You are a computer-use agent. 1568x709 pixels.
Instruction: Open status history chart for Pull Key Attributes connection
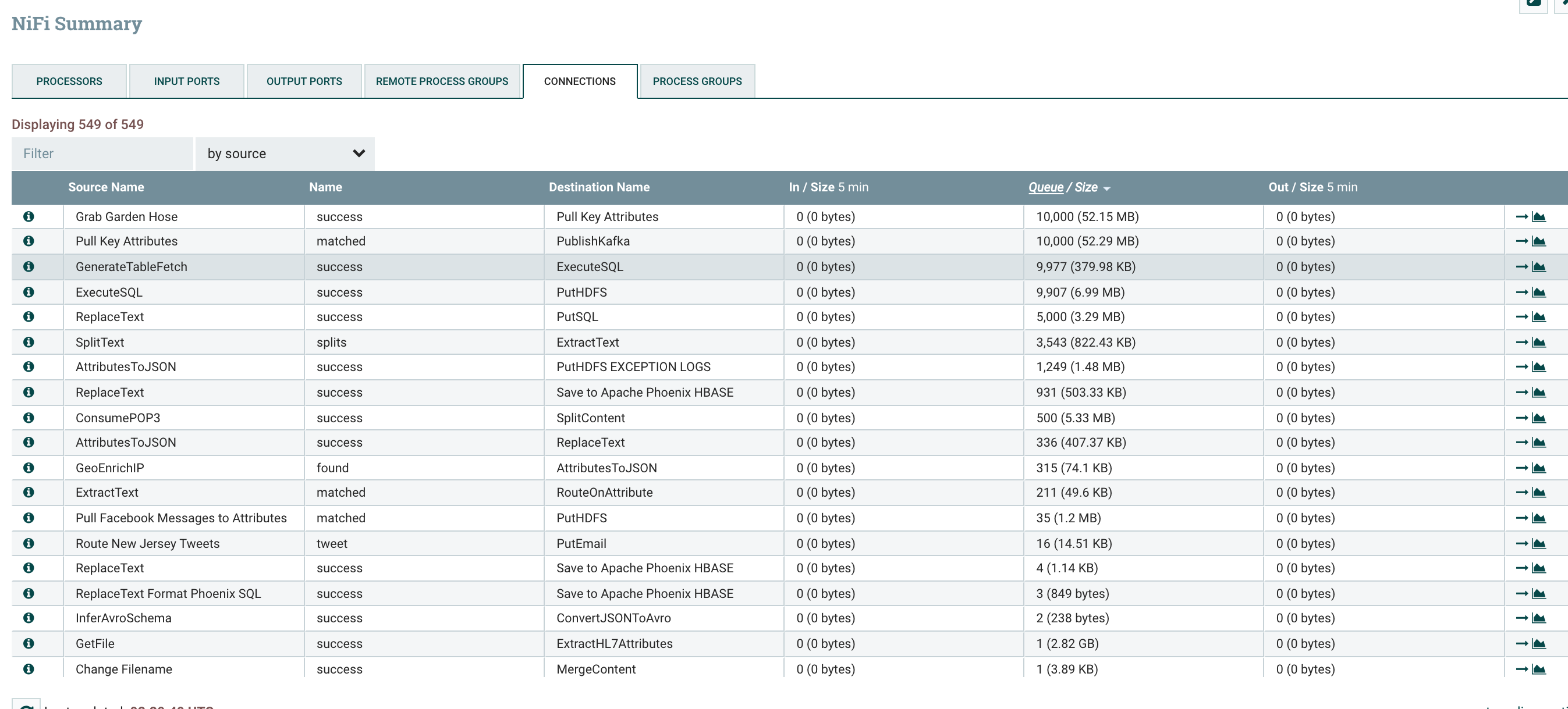coord(1539,241)
